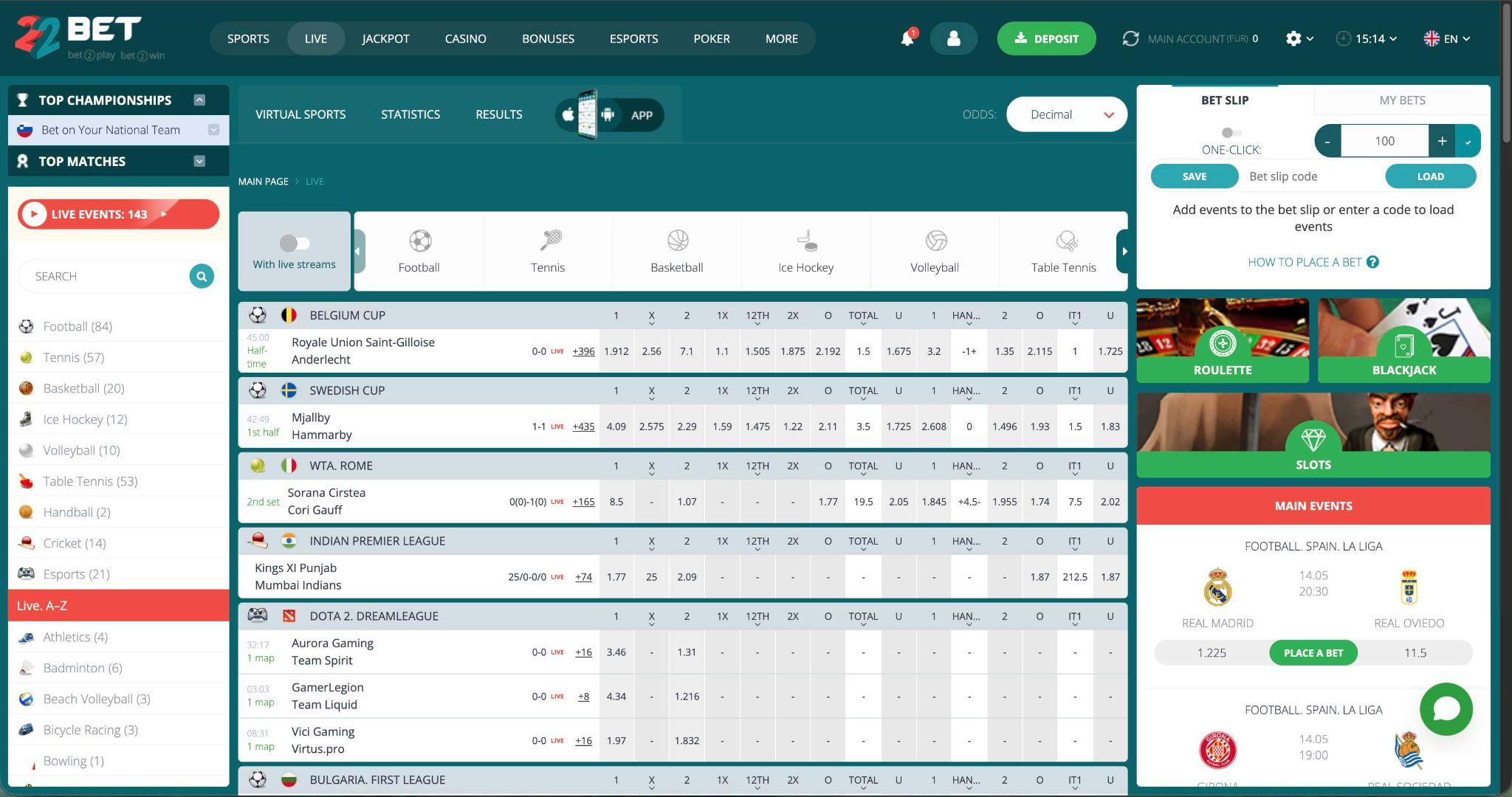Open the Blackjack casino tile
The height and width of the screenshot is (797, 1512).
point(1403,340)
